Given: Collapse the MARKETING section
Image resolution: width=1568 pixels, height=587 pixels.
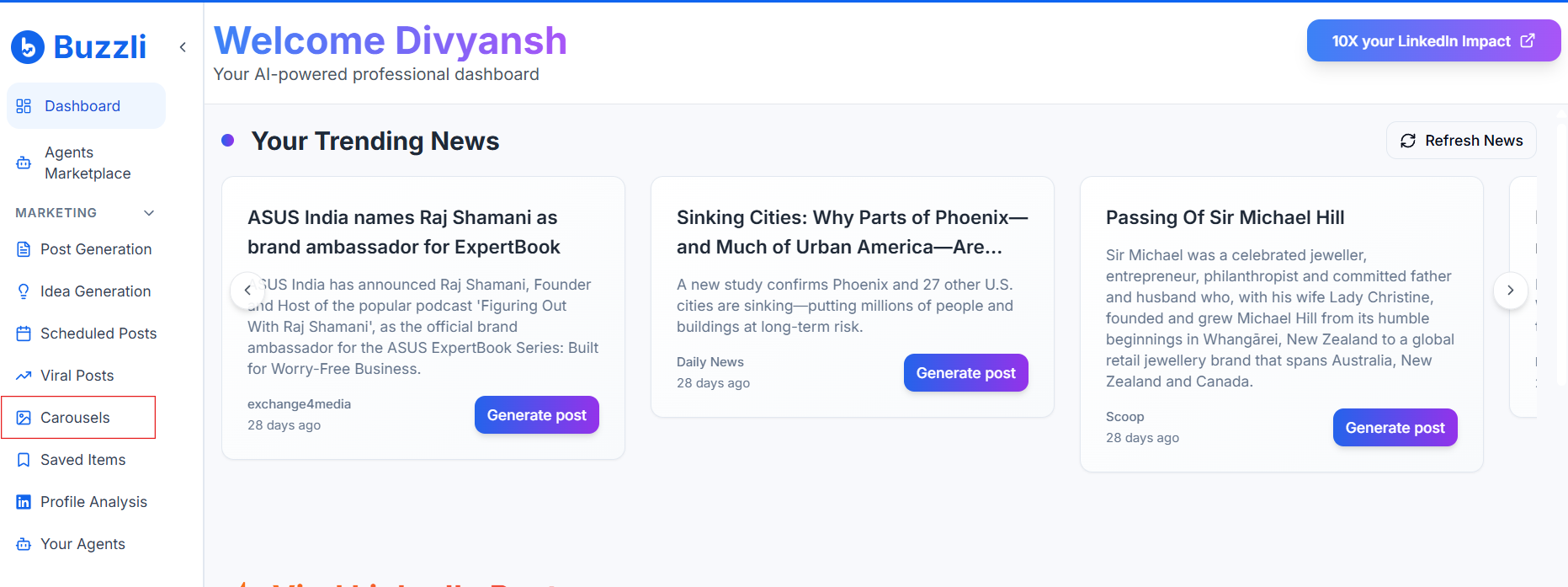Looking at the screenshot, I should pyautogui.click(x=148, y=212).
